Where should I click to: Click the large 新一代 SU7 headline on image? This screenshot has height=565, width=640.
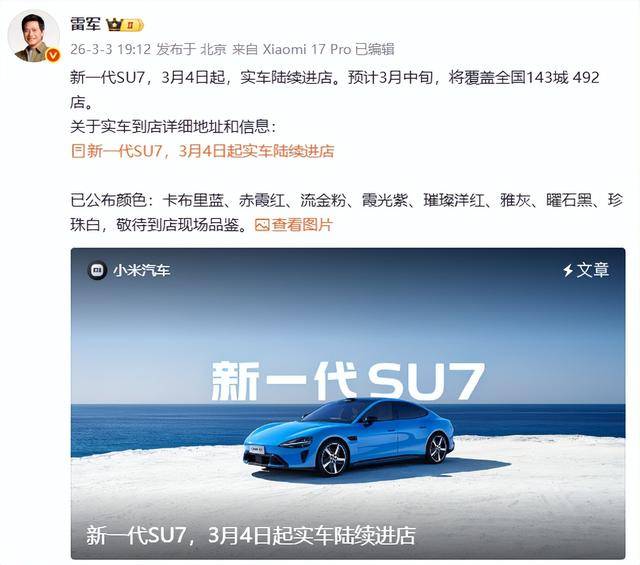click(x=348, y=381)
